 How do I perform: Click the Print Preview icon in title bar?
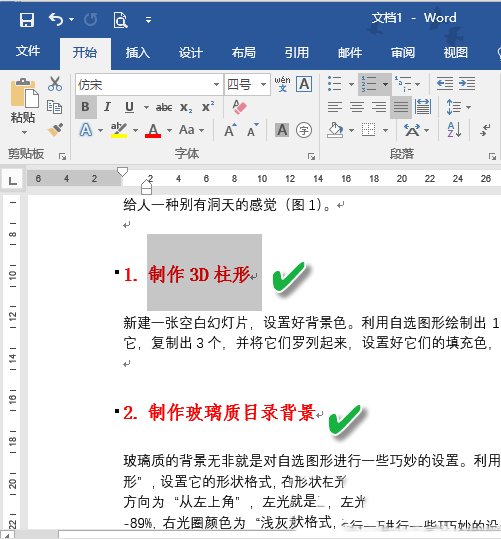[120, 20]
